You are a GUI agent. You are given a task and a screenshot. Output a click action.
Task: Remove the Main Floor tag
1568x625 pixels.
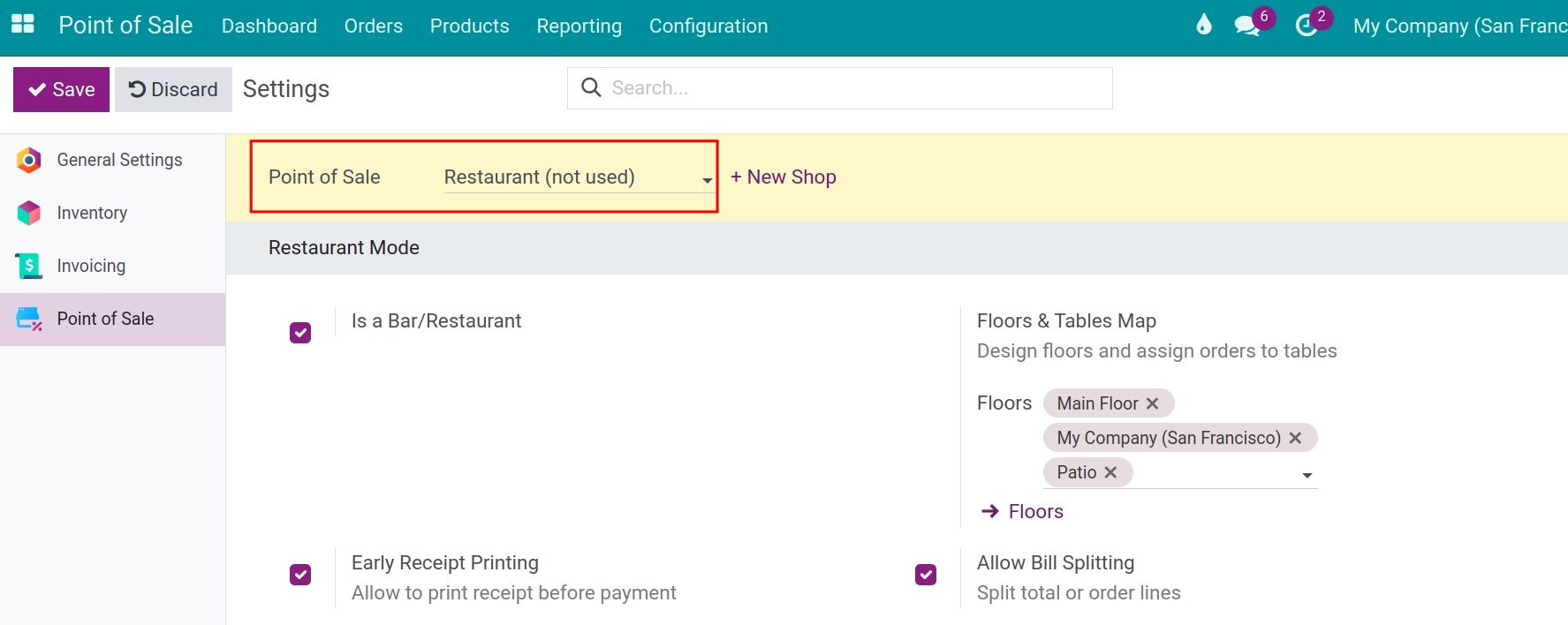[x=1152, y=403]
